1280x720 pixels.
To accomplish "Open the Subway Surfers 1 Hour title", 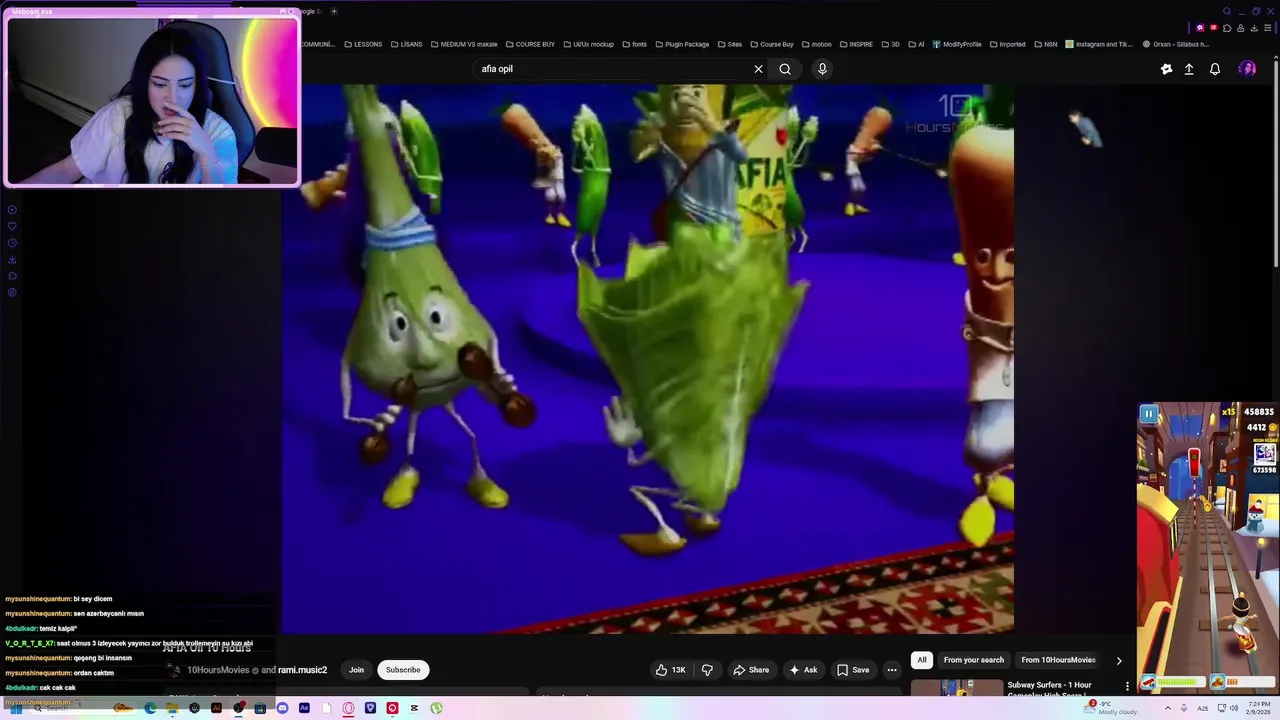I will [x=1049, y=689].
